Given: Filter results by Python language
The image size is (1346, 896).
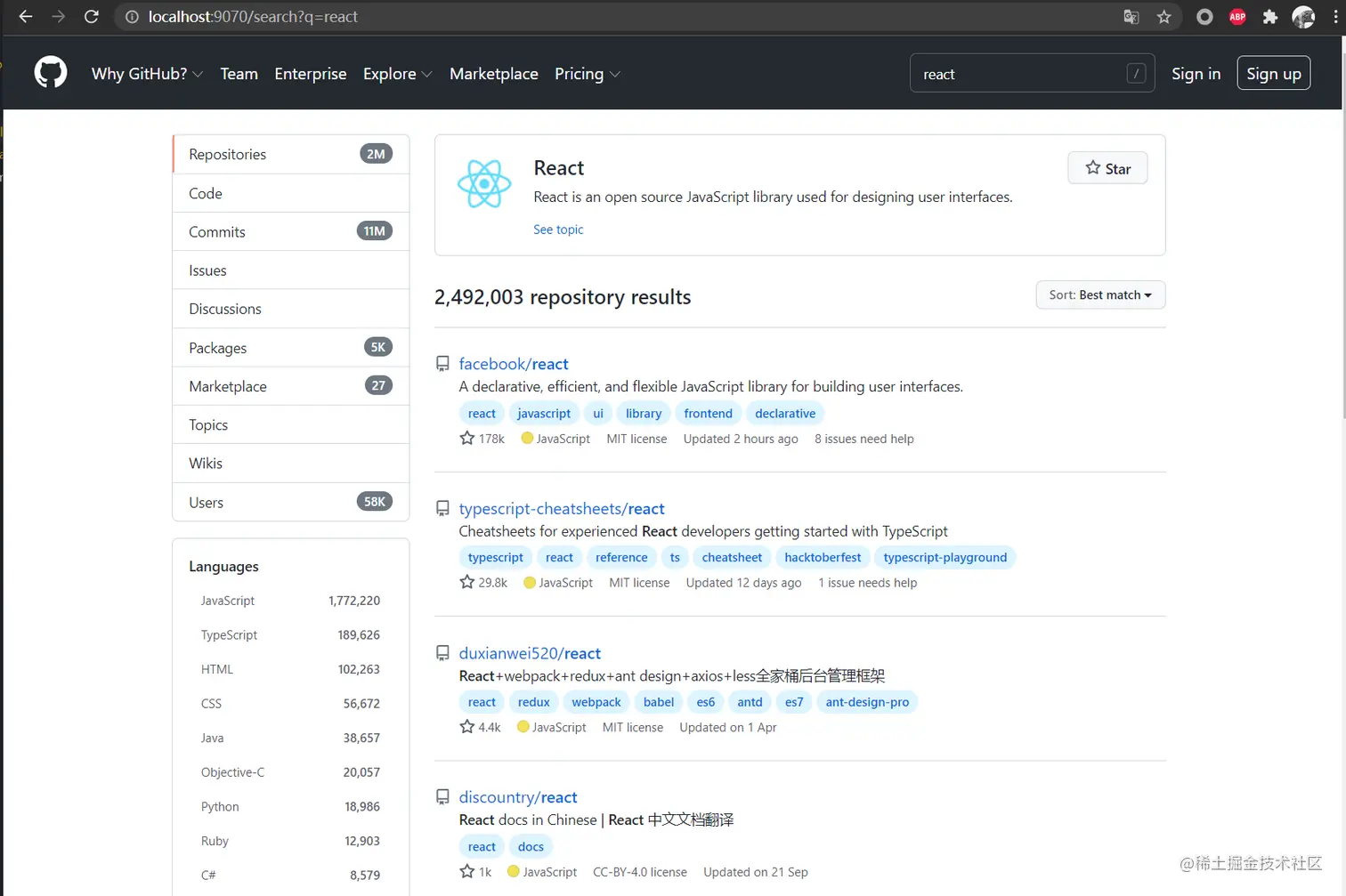Looking at the screenshot, I should click(290, 806).
